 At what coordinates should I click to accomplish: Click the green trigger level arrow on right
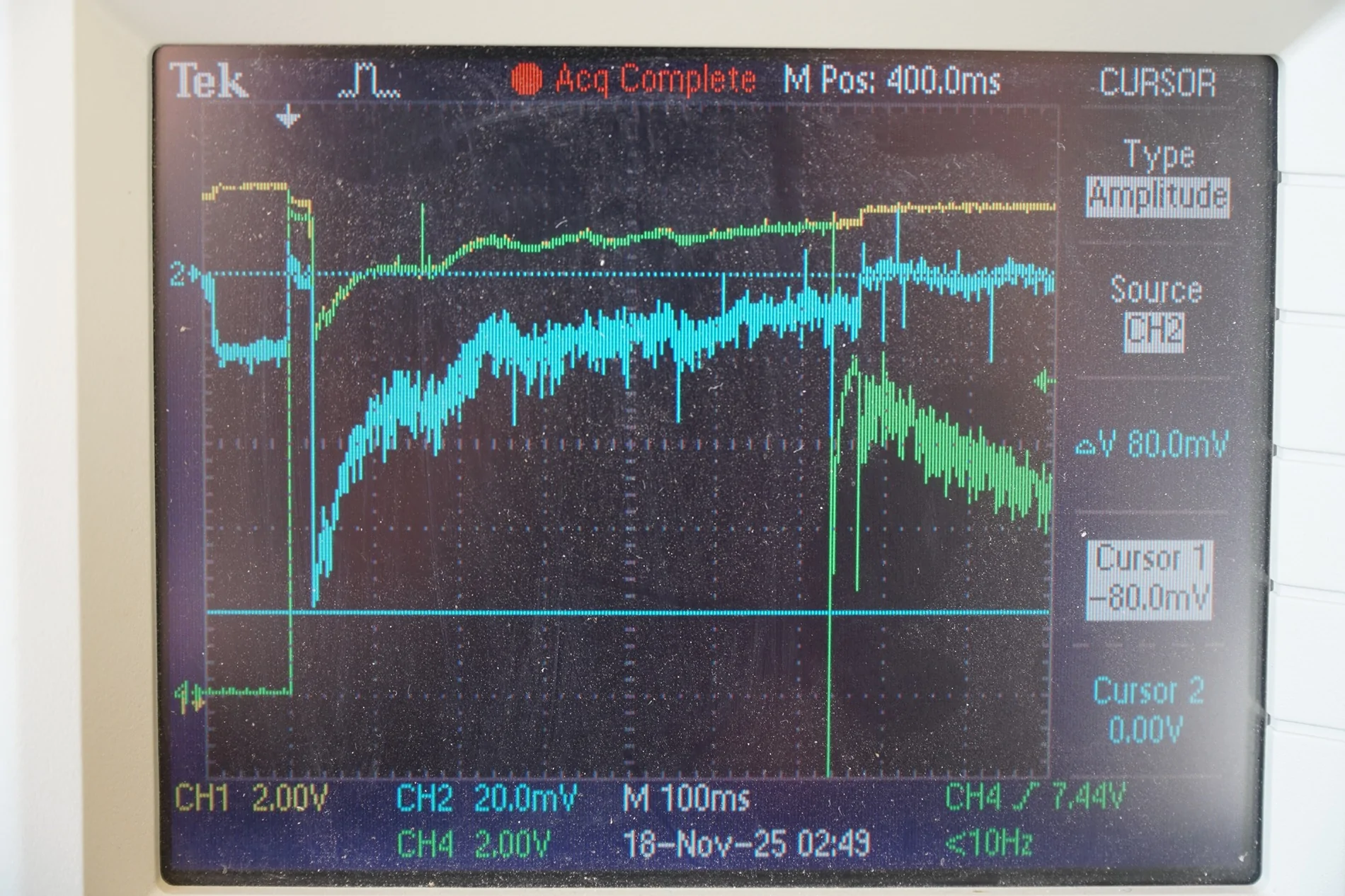click(x=1045, y=383)
